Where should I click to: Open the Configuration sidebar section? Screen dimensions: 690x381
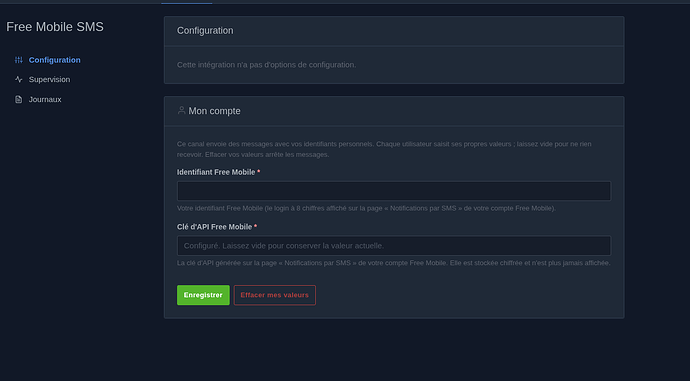pyautogui.click(x=55, y=60)
